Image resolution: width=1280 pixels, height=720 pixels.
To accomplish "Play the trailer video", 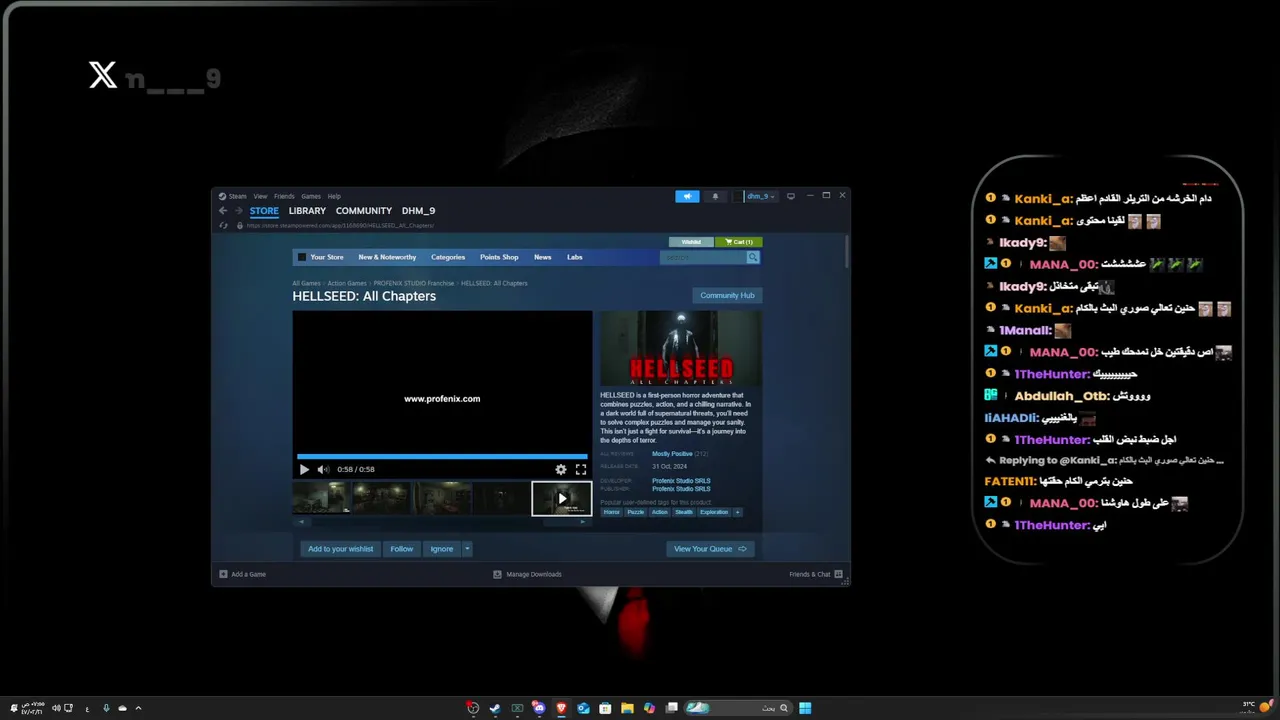I will click(304, 469).
